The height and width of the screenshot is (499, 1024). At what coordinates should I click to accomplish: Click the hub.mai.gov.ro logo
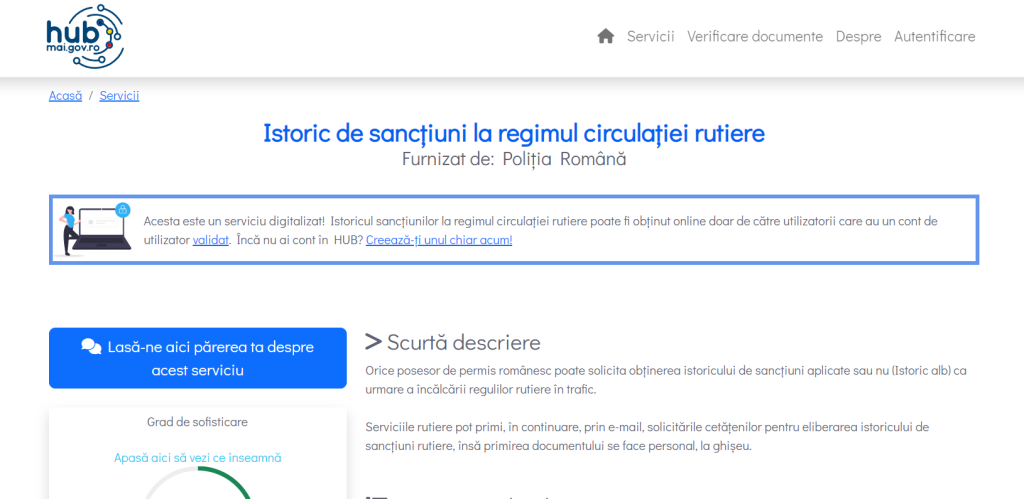point(85,36)
